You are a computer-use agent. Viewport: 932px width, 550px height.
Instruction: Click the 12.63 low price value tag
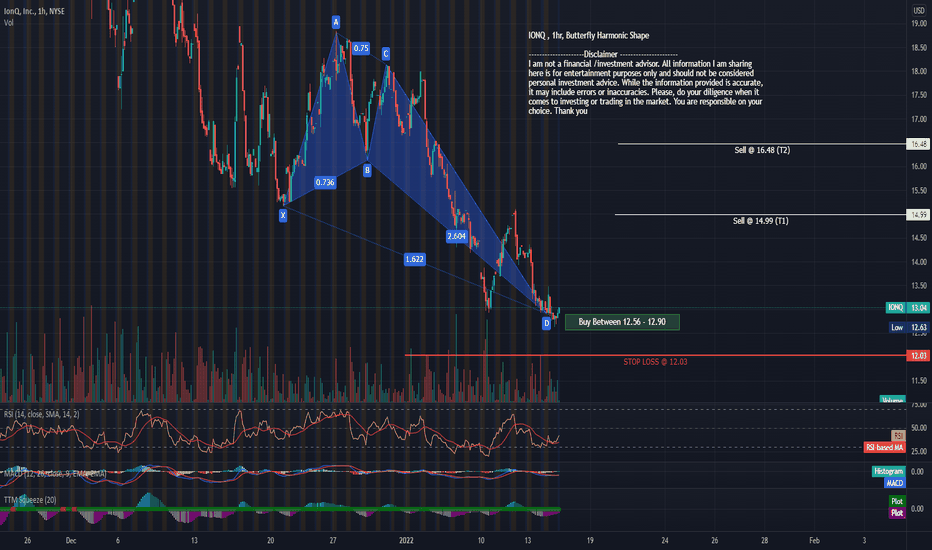pos(919,327)
